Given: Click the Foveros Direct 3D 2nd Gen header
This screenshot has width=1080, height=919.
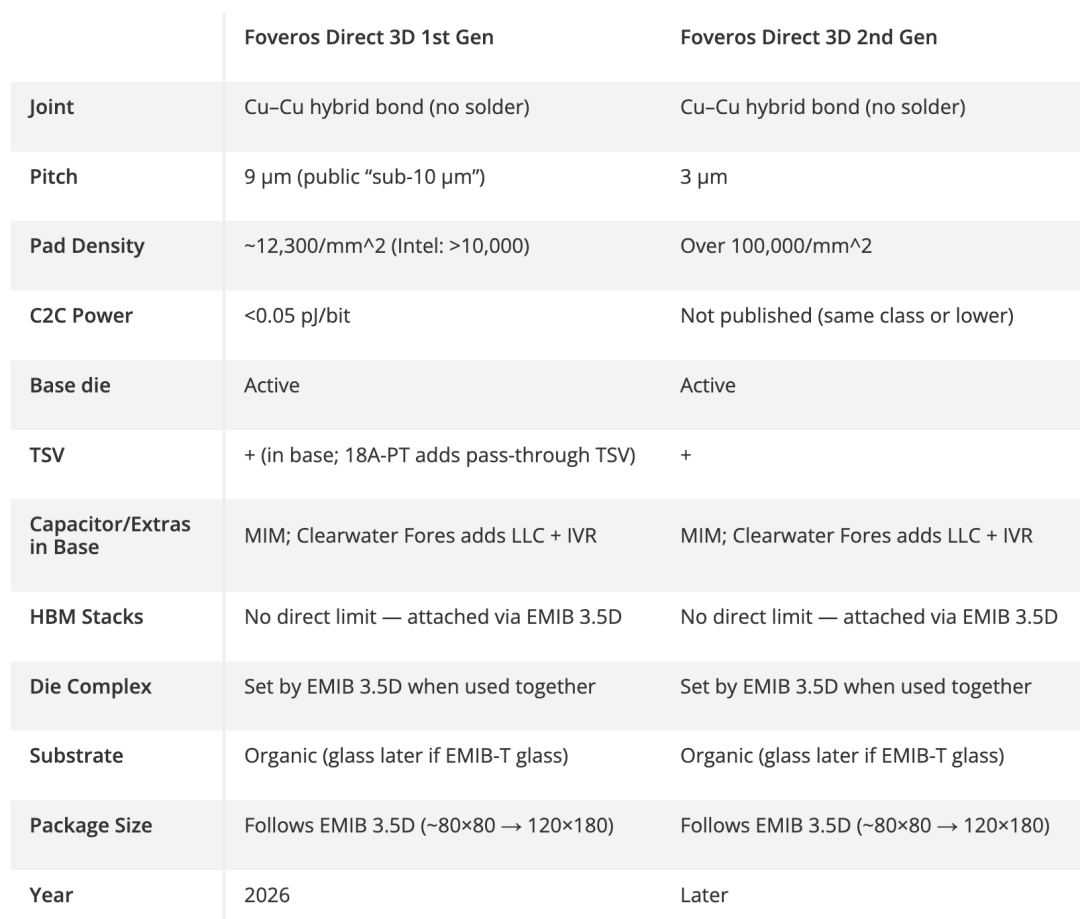Looking at the screenshot, I should click(808, 37).
